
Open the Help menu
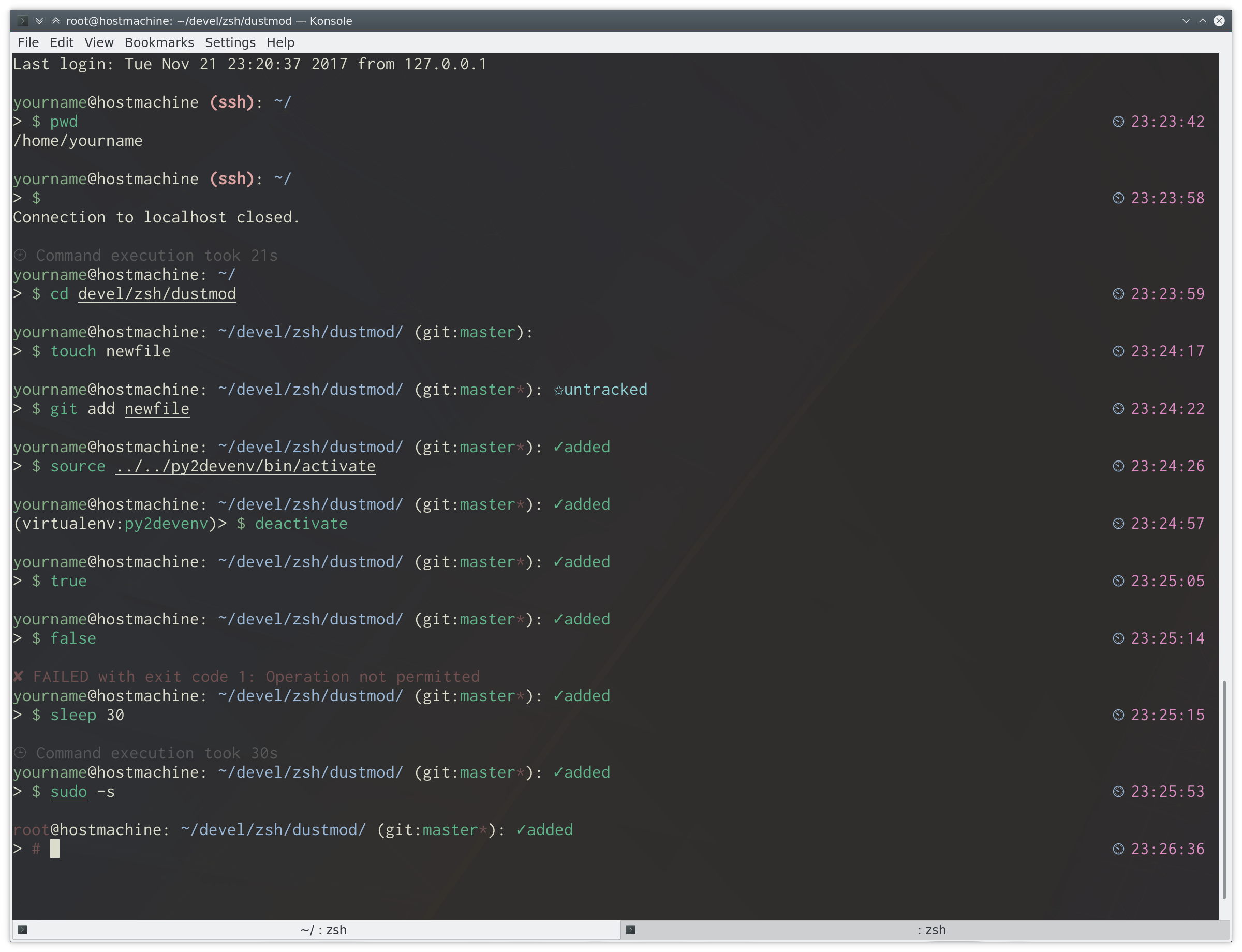(x=280, y=42)
